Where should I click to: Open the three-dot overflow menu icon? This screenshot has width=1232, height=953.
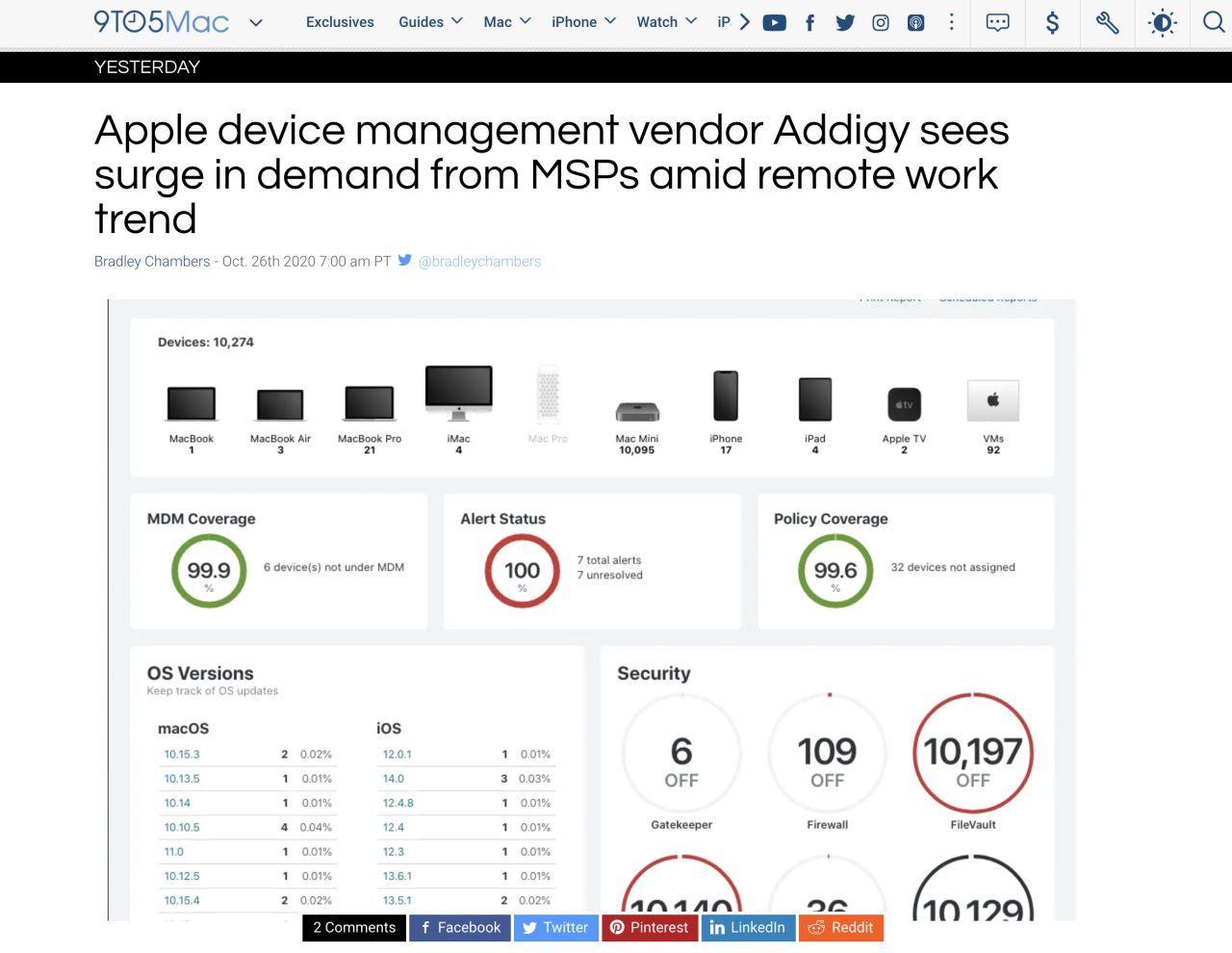click(x=952, y=22)
